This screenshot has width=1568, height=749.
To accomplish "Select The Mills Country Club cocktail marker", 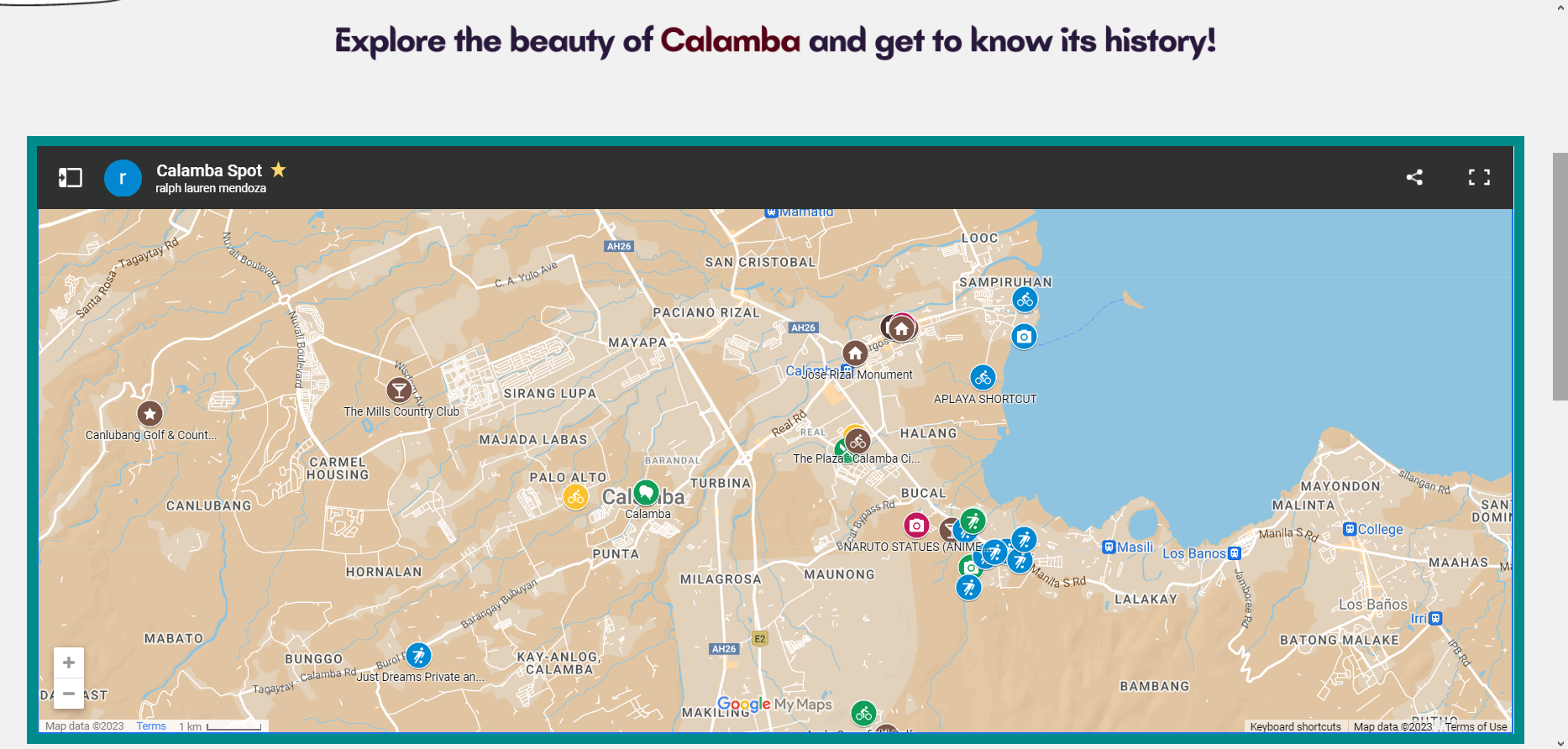I will point(399,390).
